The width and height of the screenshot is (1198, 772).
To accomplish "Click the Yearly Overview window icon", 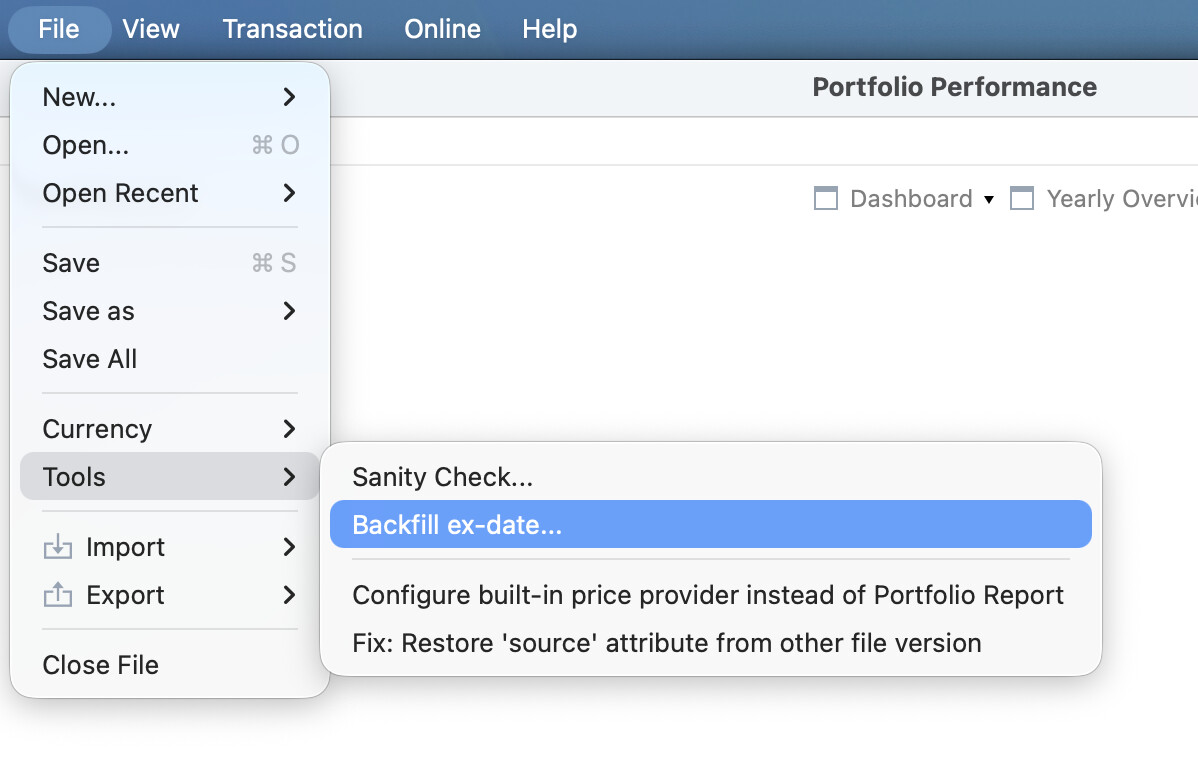I will pos(1022,199).
